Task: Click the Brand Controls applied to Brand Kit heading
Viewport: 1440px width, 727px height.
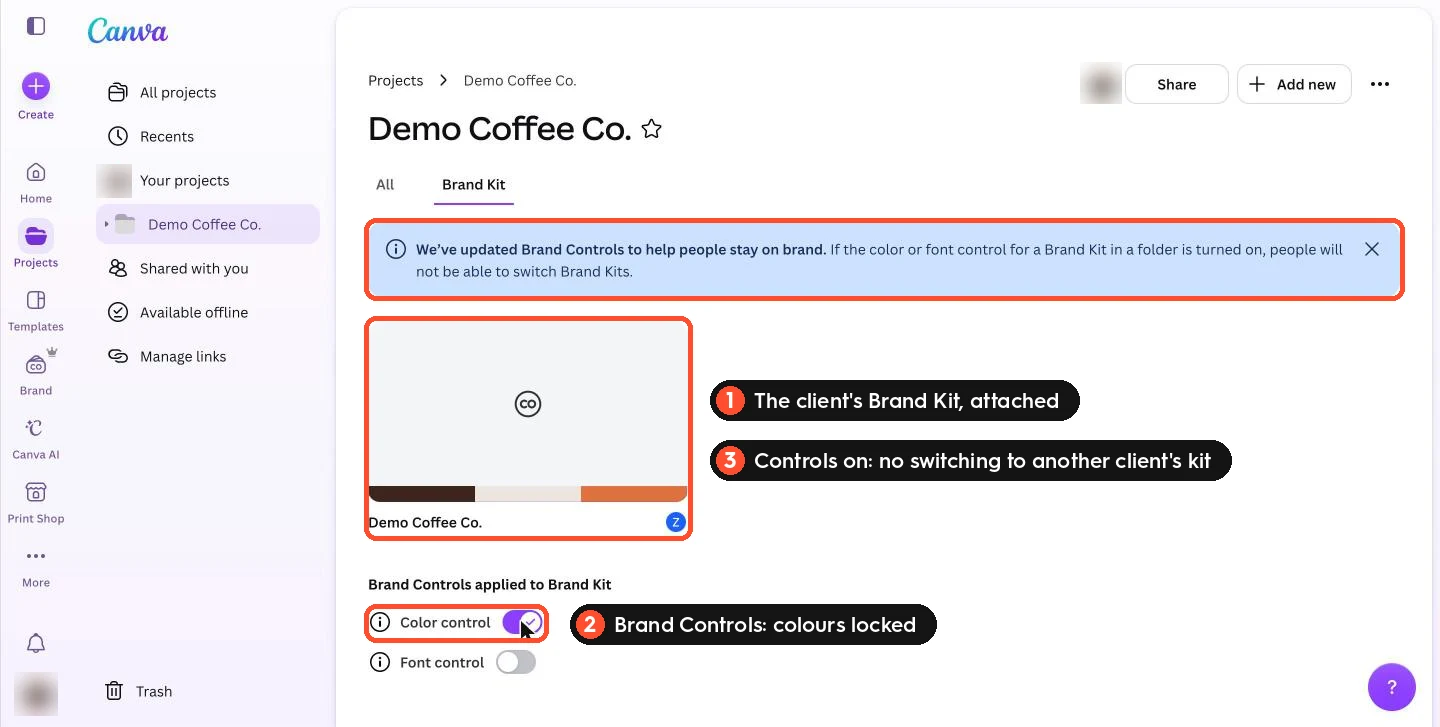Action: [x=490, y=584]
